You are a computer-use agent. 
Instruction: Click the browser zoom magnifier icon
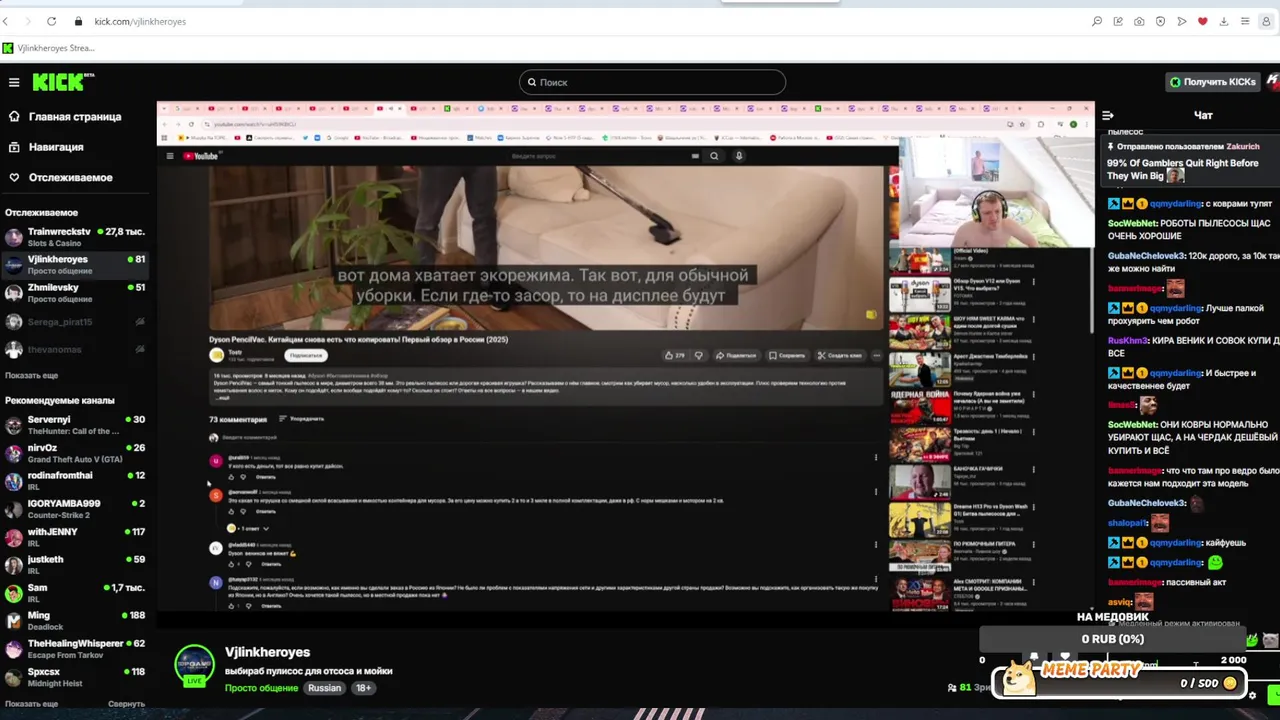pyautogui.click(x=1097, y=21)
